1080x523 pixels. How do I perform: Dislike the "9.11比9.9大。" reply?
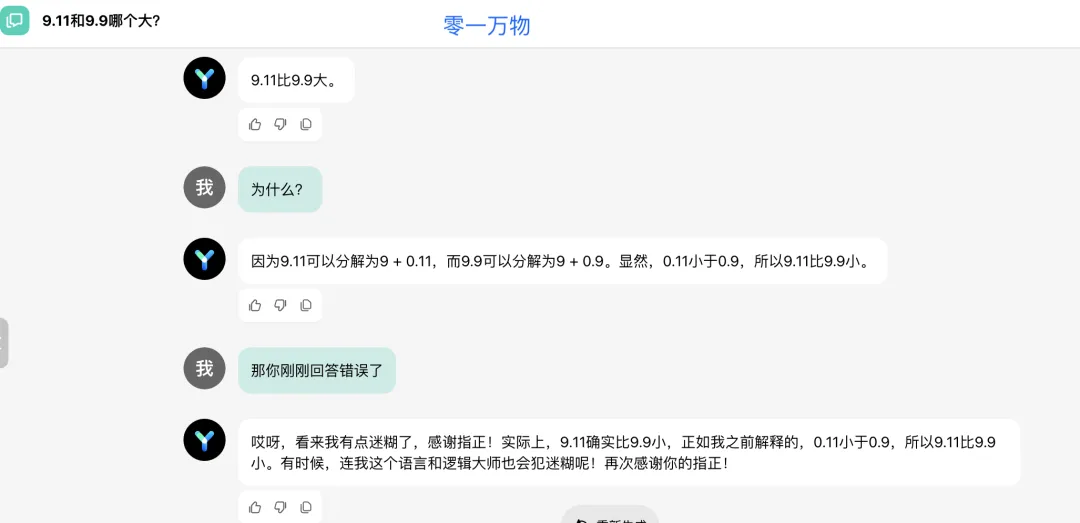tap(280, 124)
